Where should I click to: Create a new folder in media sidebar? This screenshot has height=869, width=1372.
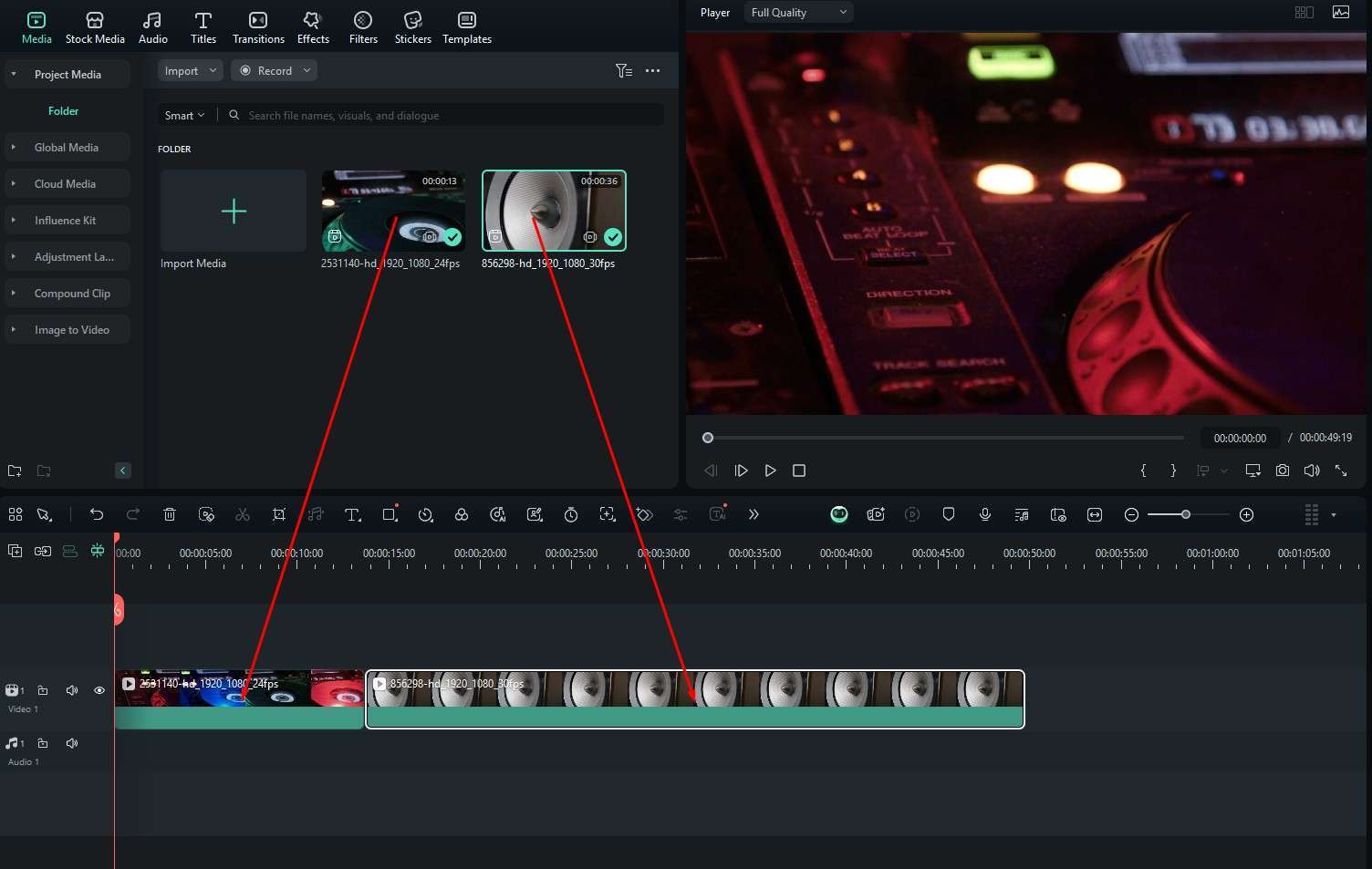click(x=15, y=471)
